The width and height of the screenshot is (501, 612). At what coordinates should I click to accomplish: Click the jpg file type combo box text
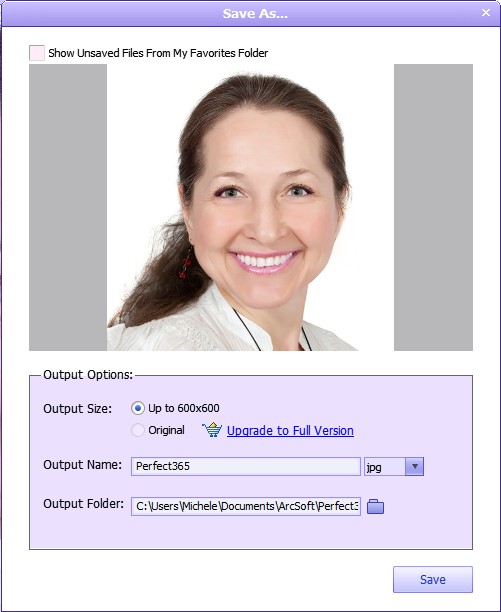(385, 466)
